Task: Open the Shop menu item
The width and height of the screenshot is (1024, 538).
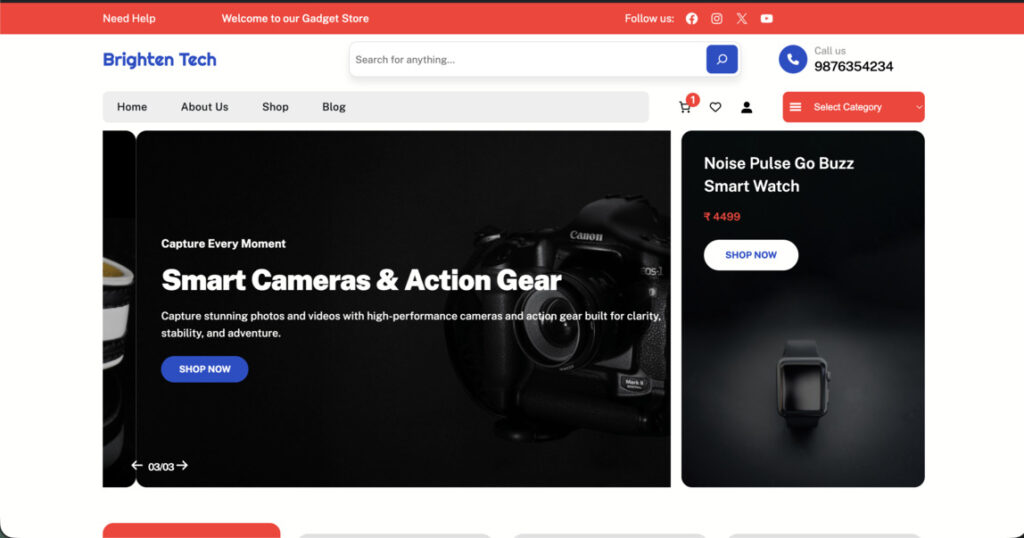Action: (275, 107)
